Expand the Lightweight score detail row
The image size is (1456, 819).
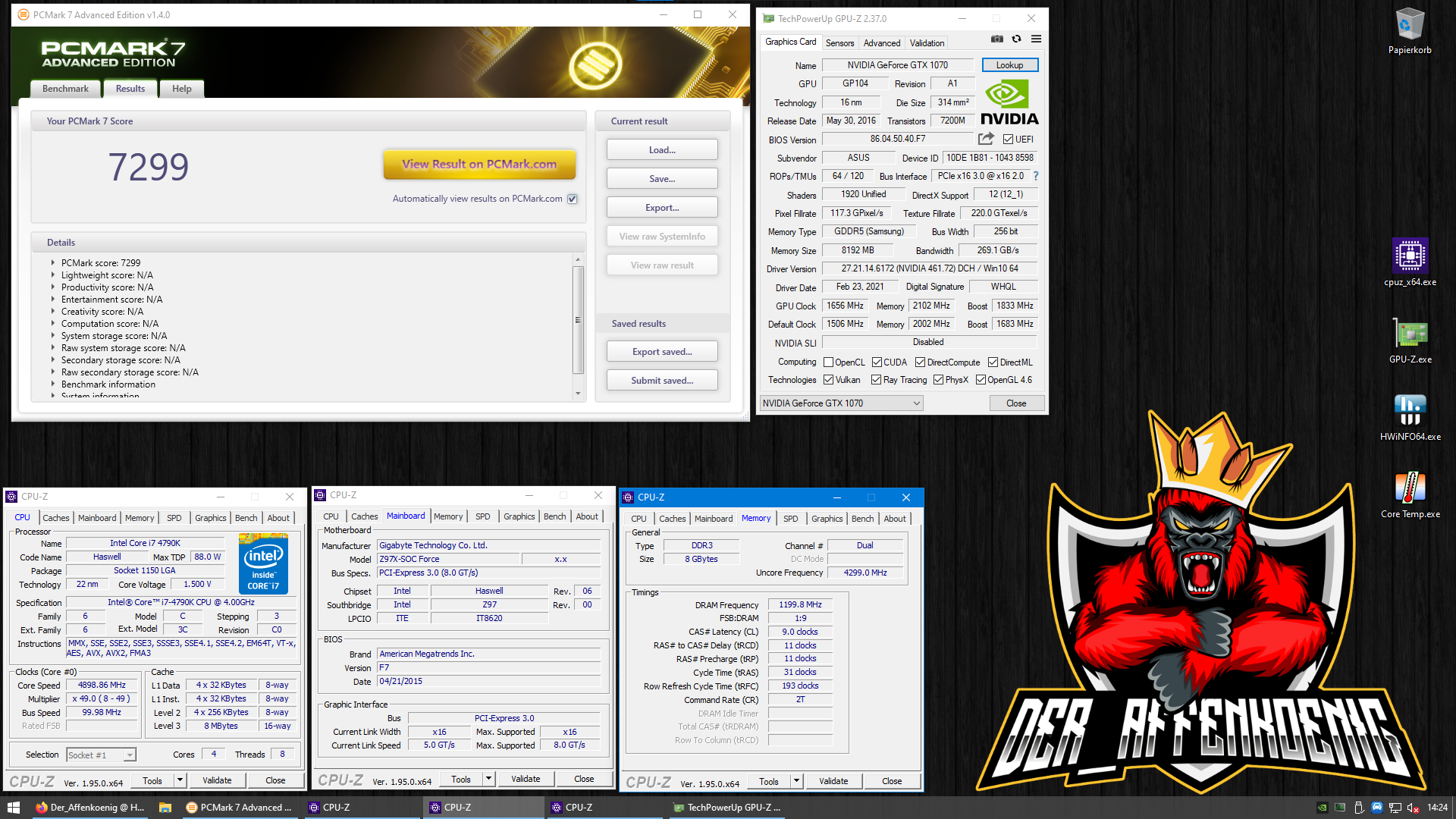(x=53, y=275)
